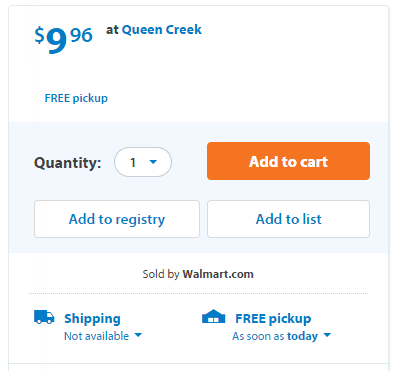This screenshot has width=399, height=371.
Task: Click the store pickup building icon
Action: click(x=214, y=316)
